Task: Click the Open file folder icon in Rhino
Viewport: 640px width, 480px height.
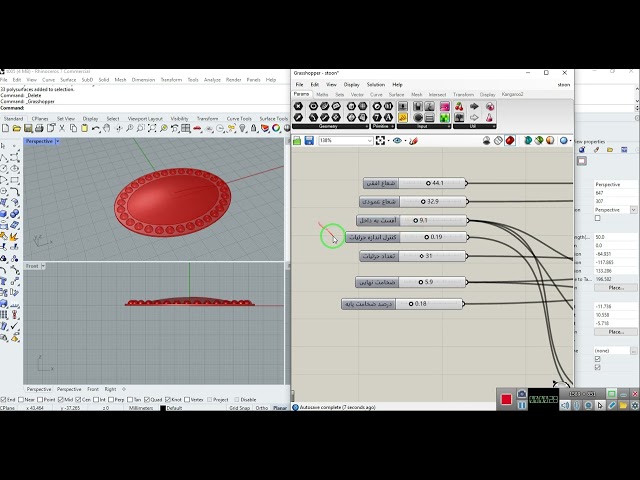Action: pyautogui.click(x=17, y=128)
